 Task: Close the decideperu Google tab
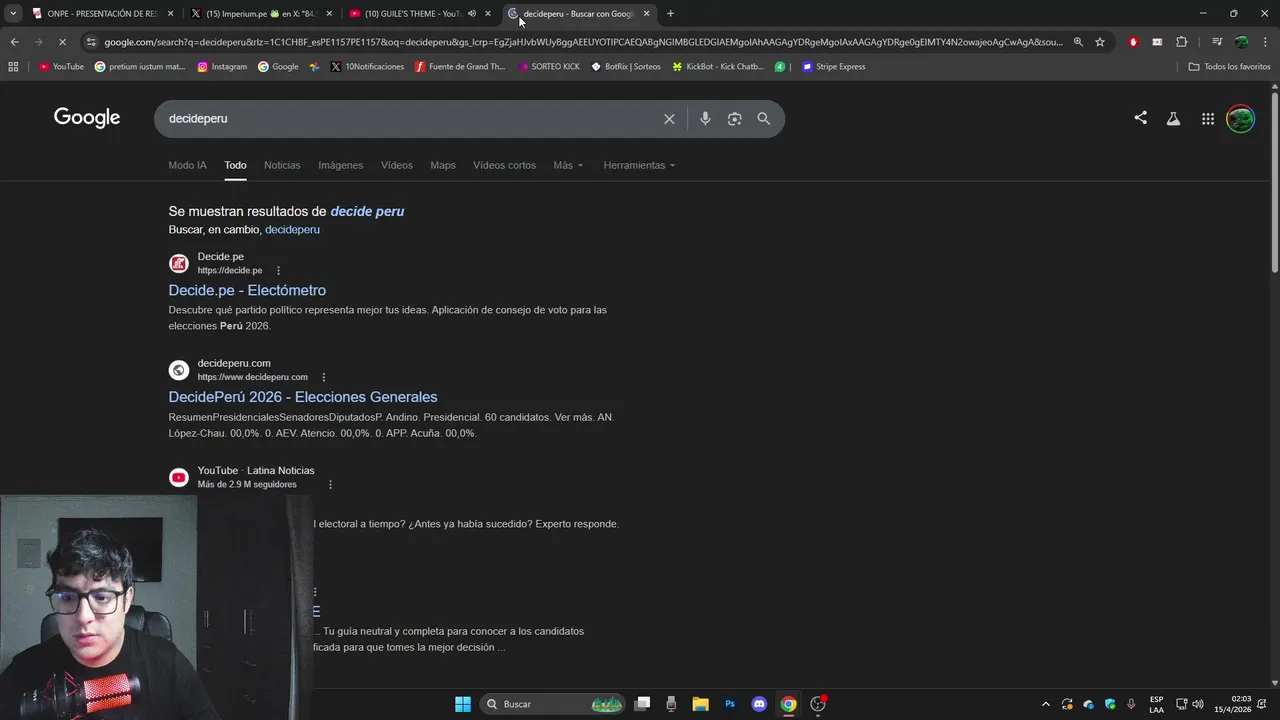coord(647,14)
